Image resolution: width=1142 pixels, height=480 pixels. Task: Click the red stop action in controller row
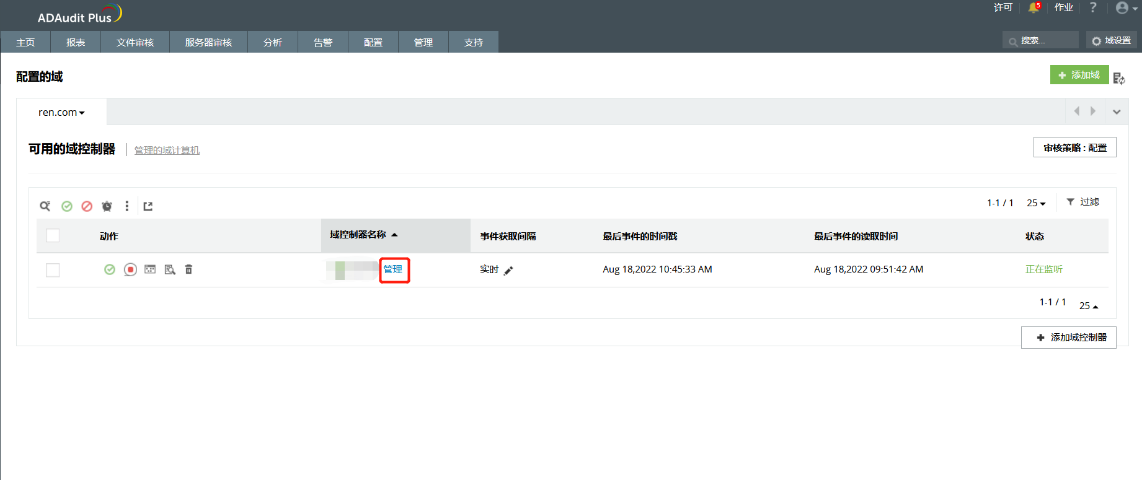click(x=130, y=269)
